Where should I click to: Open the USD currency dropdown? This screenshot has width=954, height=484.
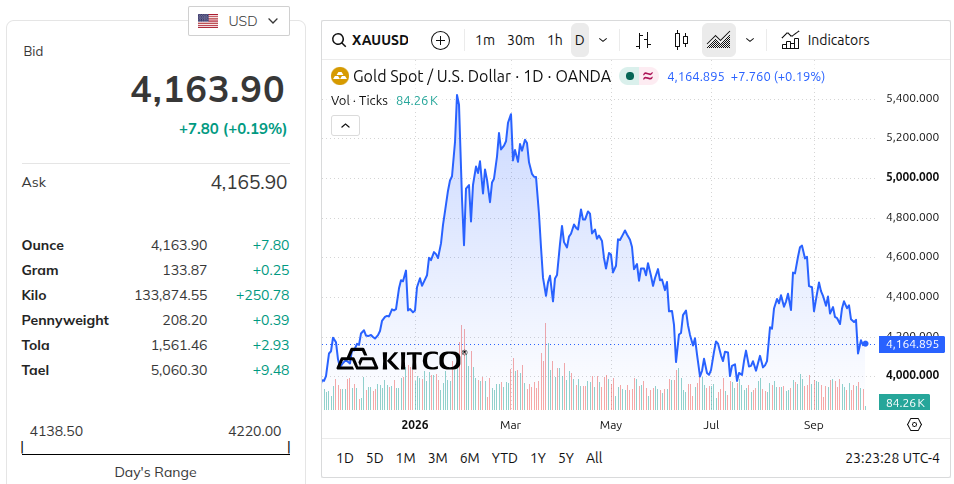238,21
